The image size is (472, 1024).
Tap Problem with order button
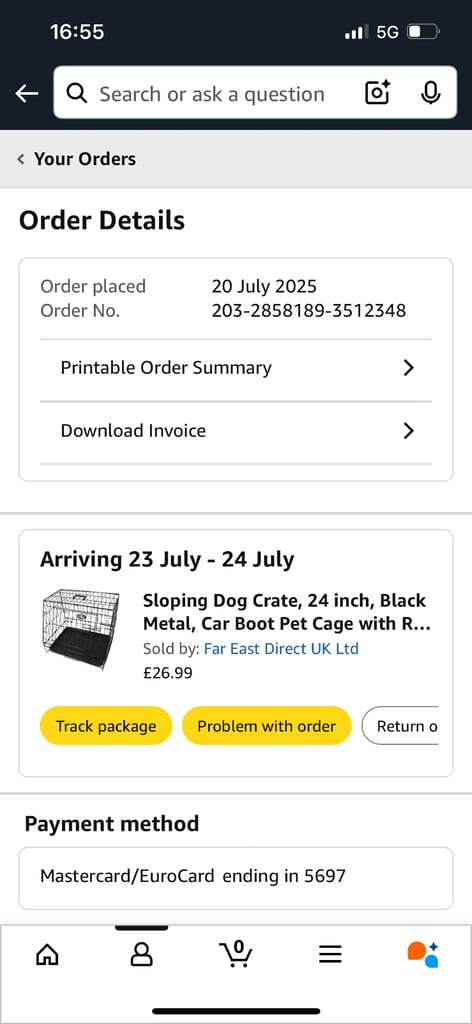tap(266, 726)
